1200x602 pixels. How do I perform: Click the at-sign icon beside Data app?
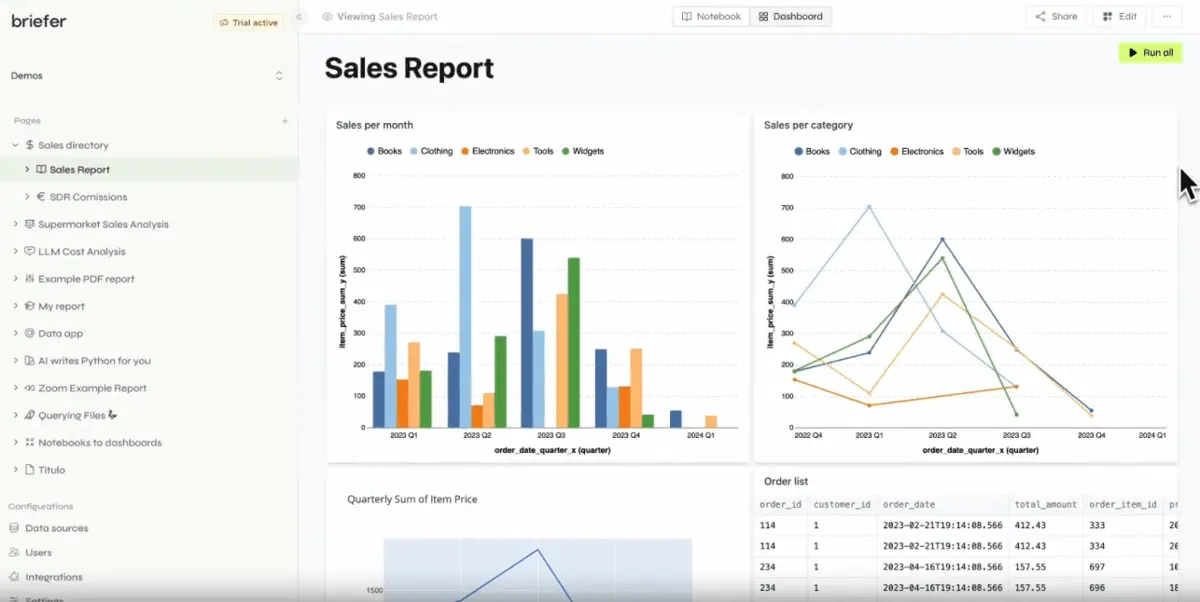coord(30,333)
